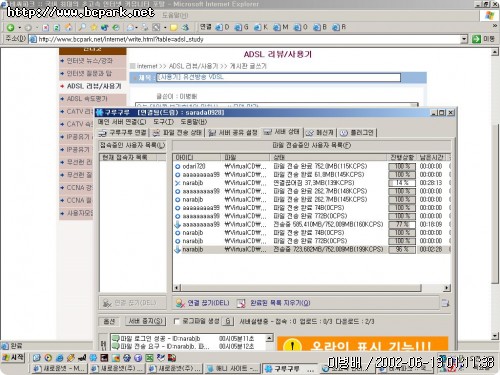Sort by the 아이디 column header
Screen dimensions: 500x375
197,157
